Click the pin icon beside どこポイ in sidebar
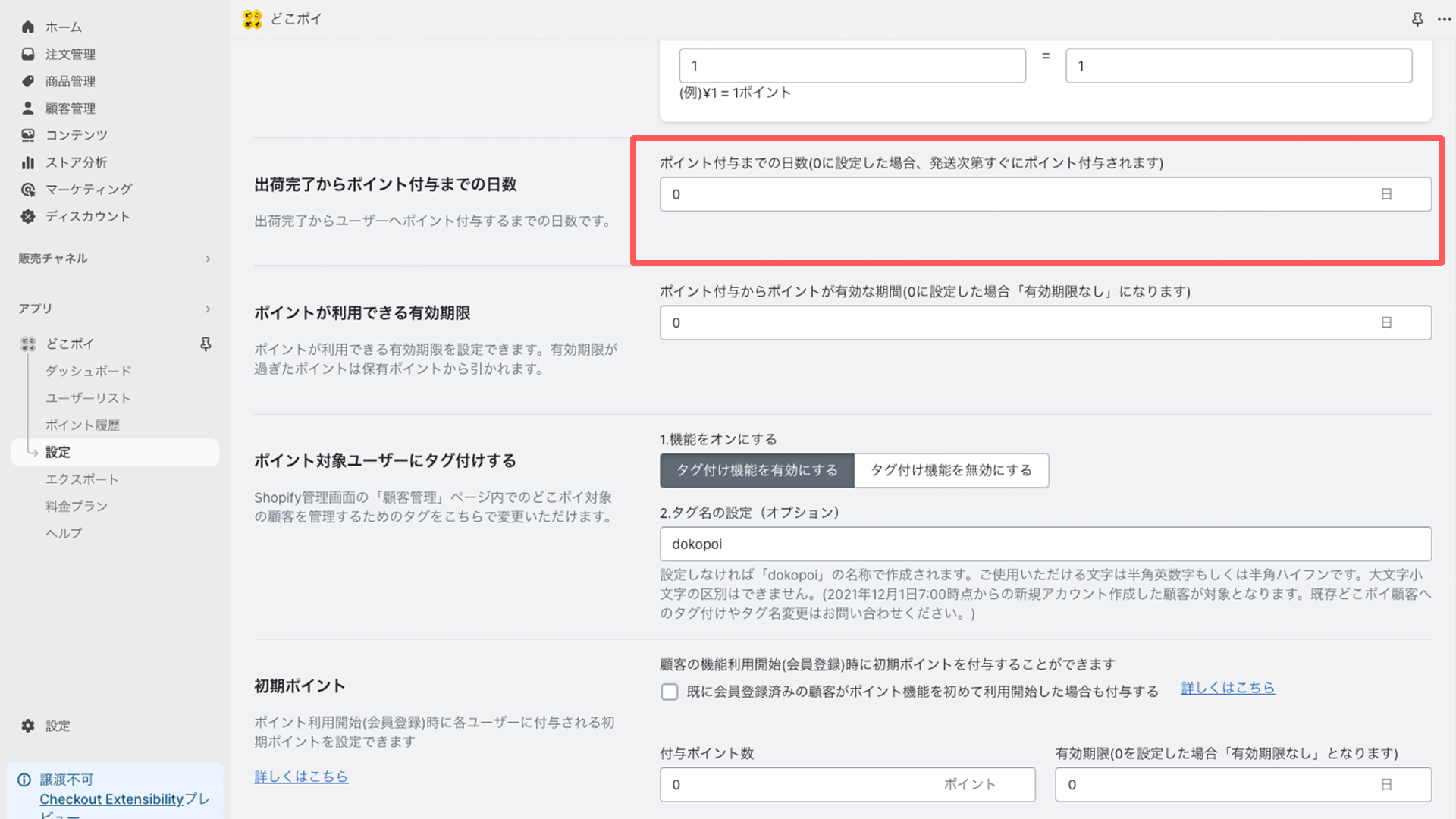The image size is (1456, 819). [x=206, y=344]
